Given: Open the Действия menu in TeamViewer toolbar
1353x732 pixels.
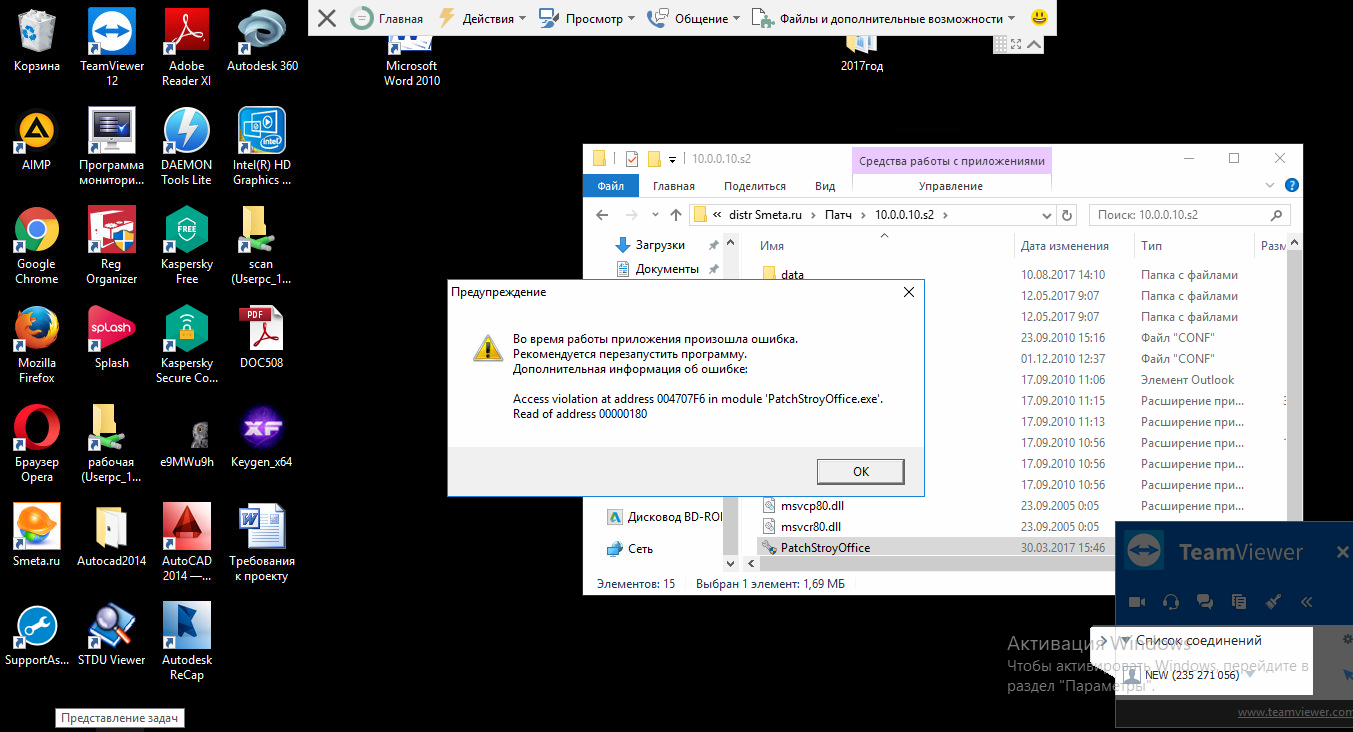Looking at the screenshot, I should point(482,18).
